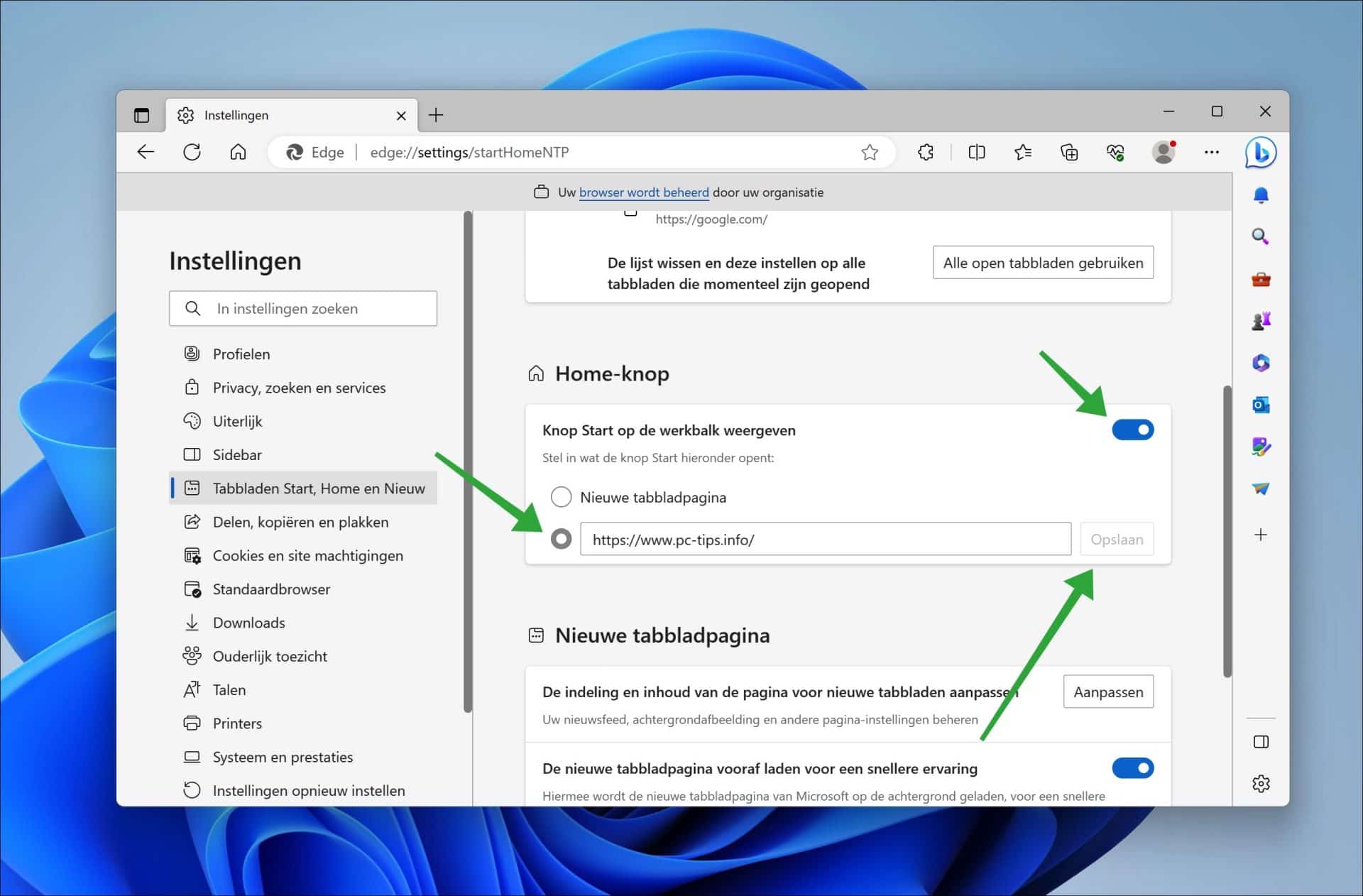The height and width of the screenshot is (896, 1363).
Task: Open the browser wordt beheerd link
Action: [643, 192]
